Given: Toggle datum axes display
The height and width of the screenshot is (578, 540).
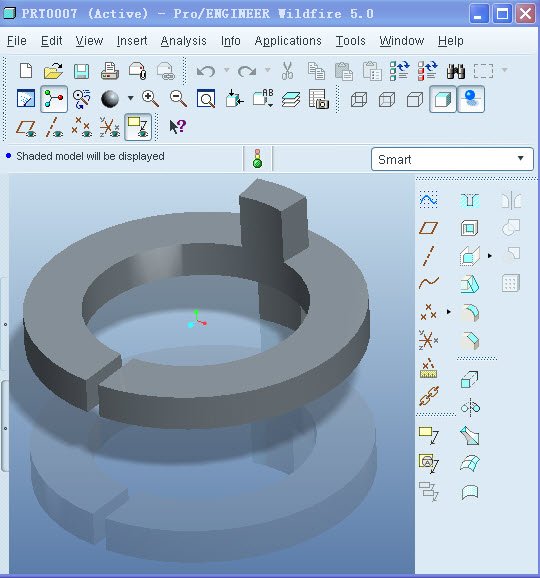Looking at the screenshot, I should pos(54,127).
